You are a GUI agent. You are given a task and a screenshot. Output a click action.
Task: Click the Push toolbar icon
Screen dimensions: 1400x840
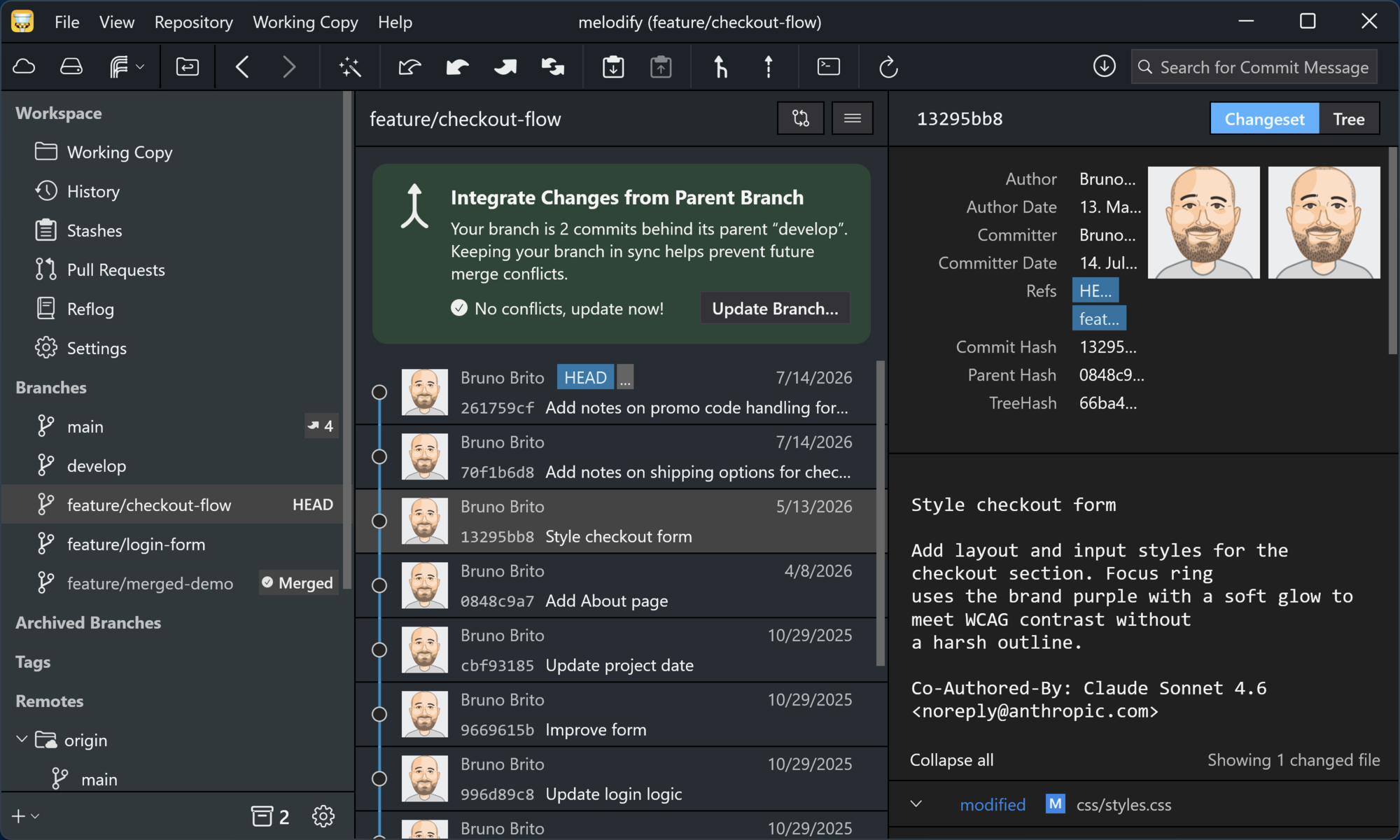(x=505, y=66)
